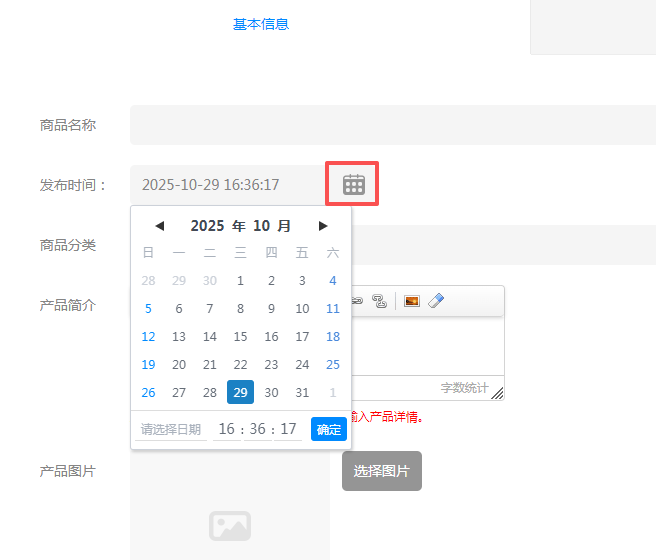Select date 30 in October's last row

pyautogui.click(x=271, y=392)
